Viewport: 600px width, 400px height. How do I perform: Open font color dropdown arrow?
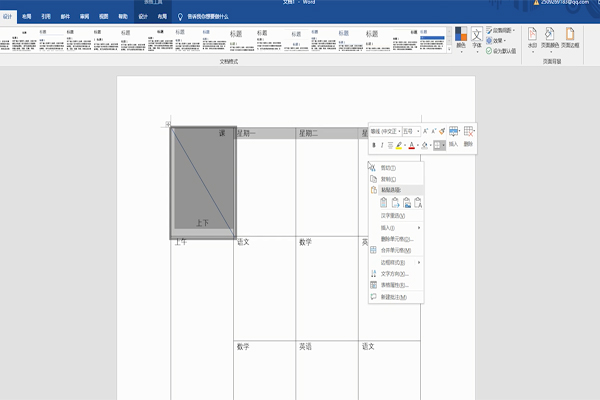[418, 145]
